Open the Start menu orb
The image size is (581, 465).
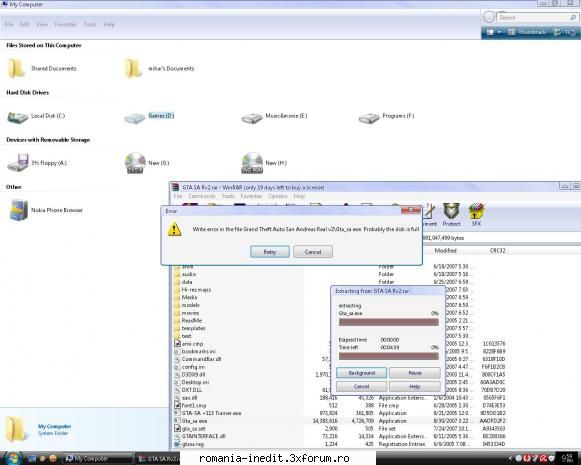pyautogui.click(x=13, y=458)
